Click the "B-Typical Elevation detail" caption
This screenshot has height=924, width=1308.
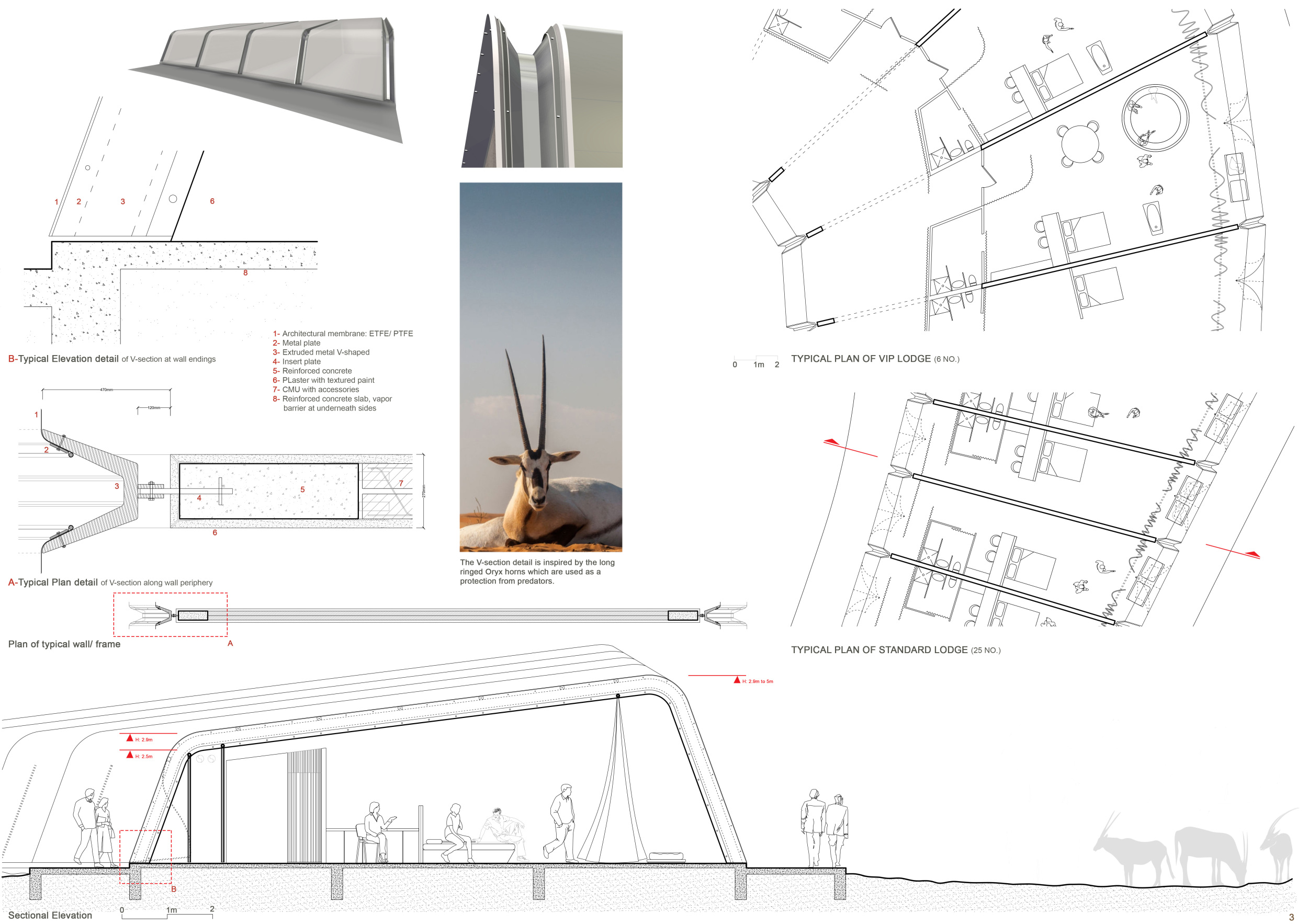click(x=111, y=359)
